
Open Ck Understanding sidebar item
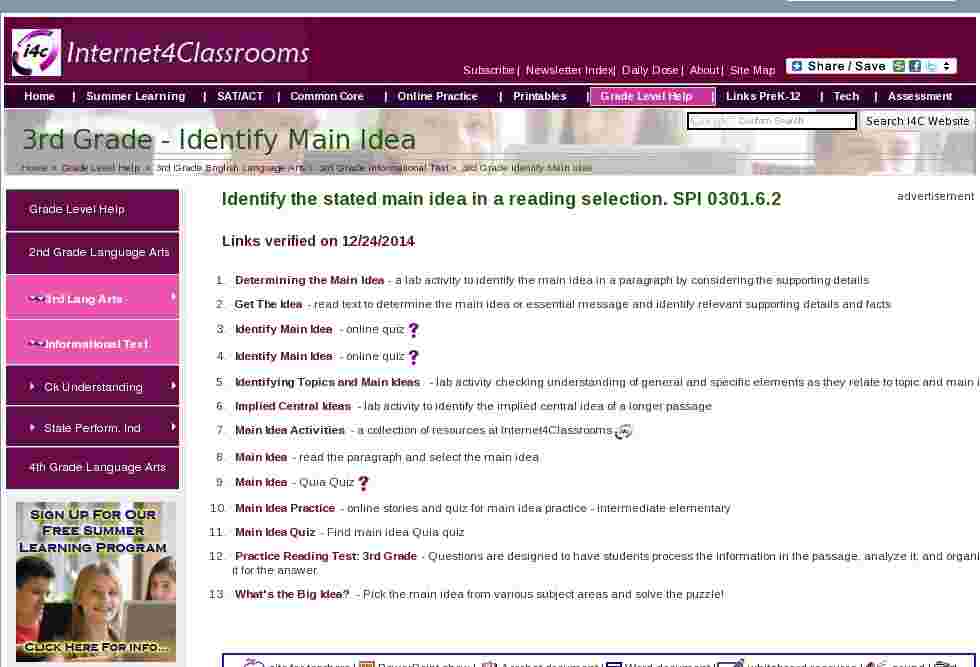tap(92, 386)
